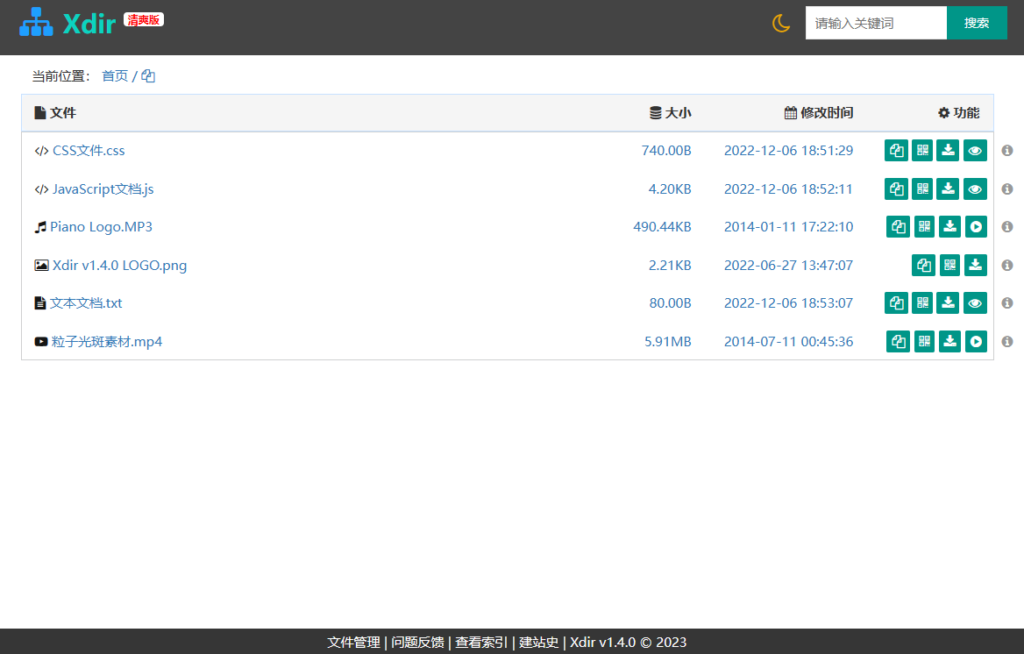Copy link for CSS文件.css
1024x654 pixels.
(x=896, y=150)
